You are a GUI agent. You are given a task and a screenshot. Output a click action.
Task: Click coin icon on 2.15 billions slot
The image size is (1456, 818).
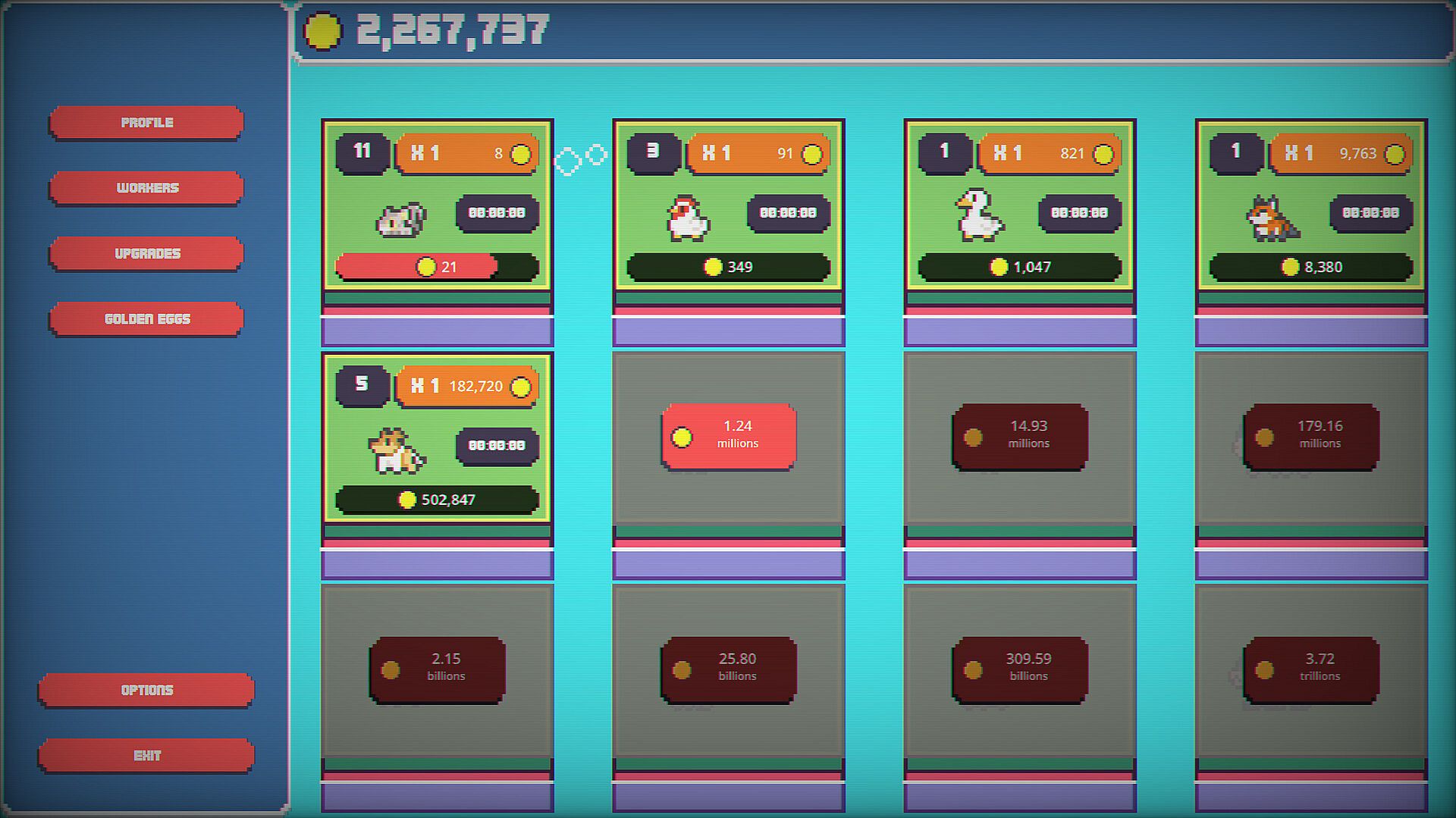tap(391, 670)
